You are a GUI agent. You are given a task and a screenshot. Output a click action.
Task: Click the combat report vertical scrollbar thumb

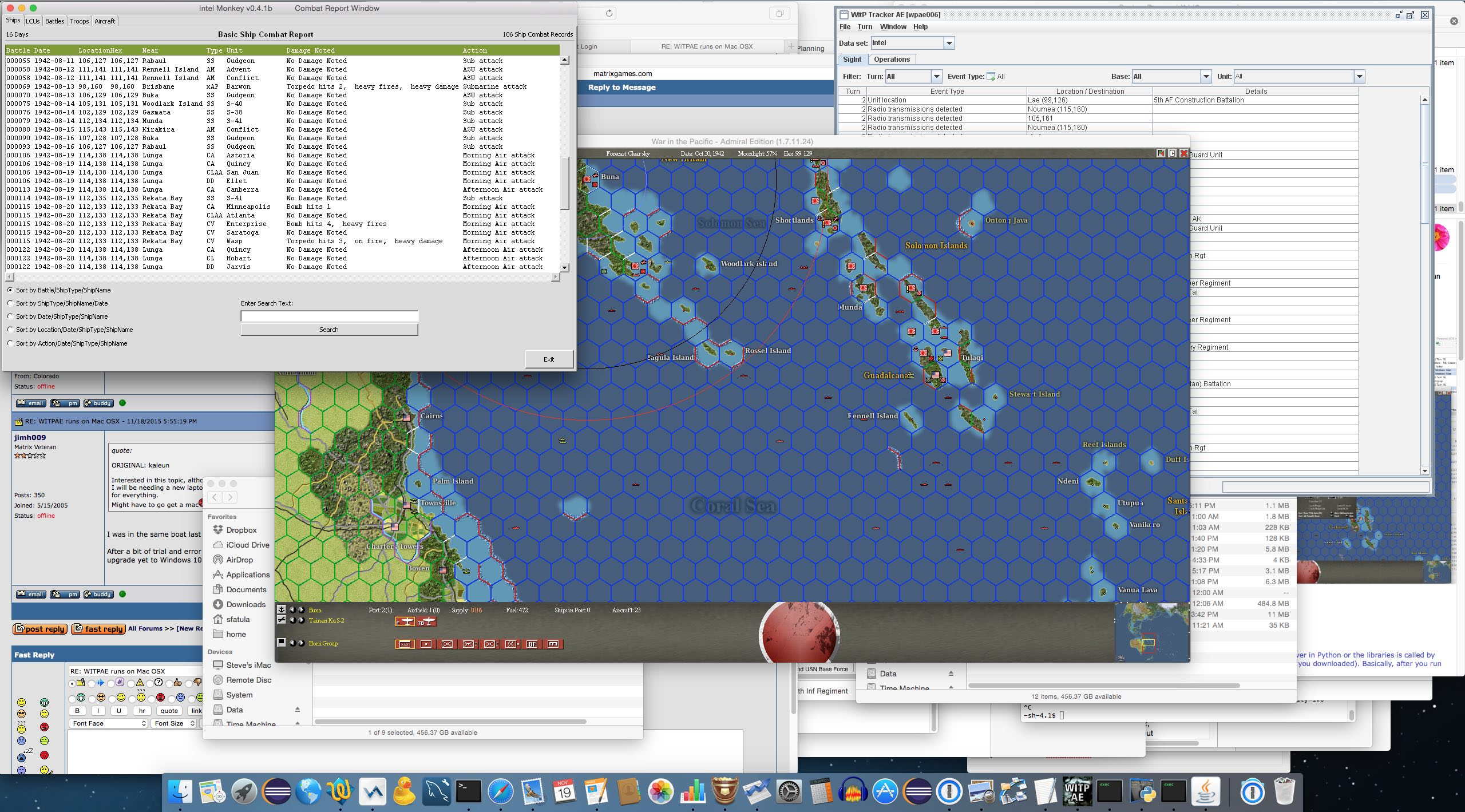(565, 183)
